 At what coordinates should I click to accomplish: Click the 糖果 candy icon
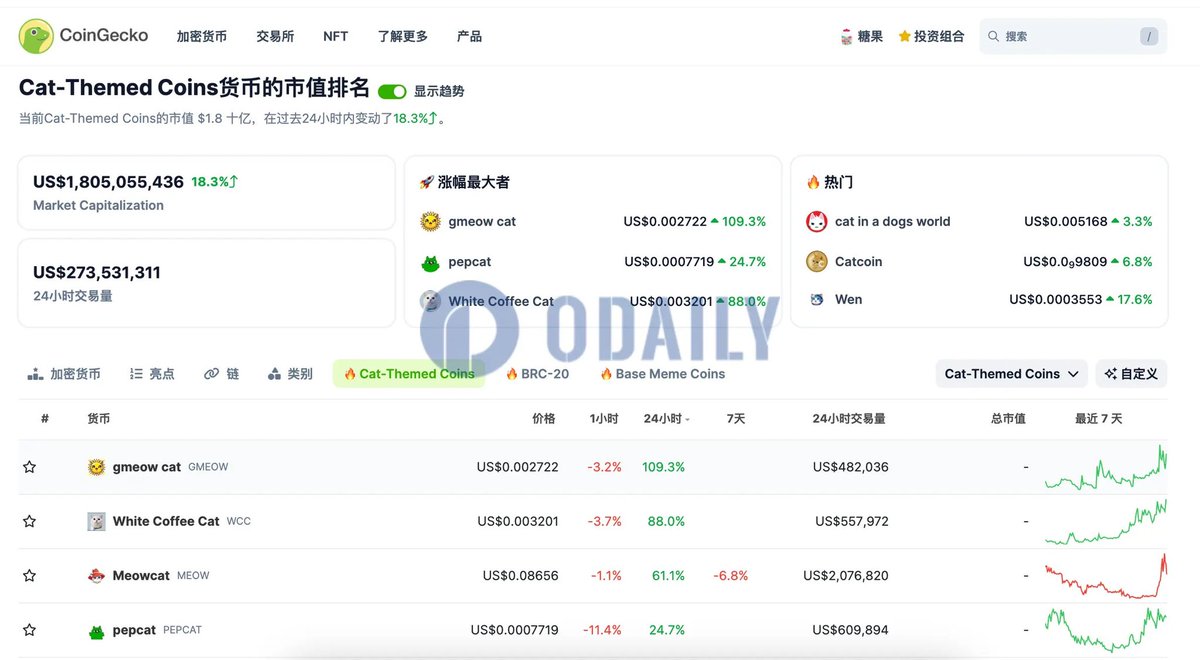point(846,35)
